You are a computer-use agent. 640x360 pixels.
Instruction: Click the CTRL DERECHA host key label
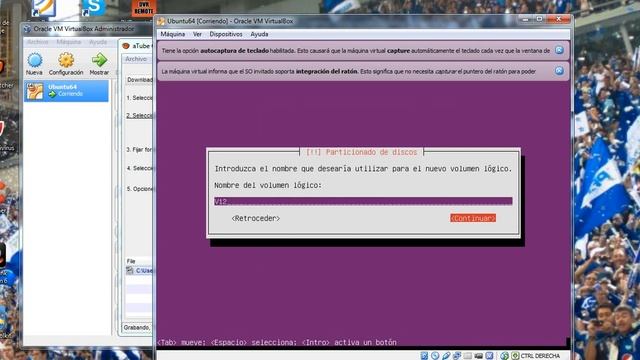tap(540, 356)
